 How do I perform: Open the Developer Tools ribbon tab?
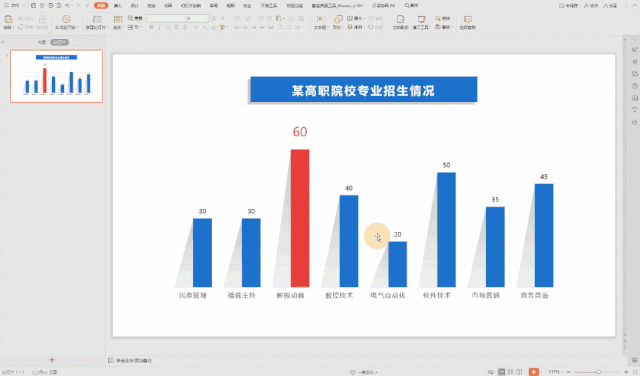269,6
